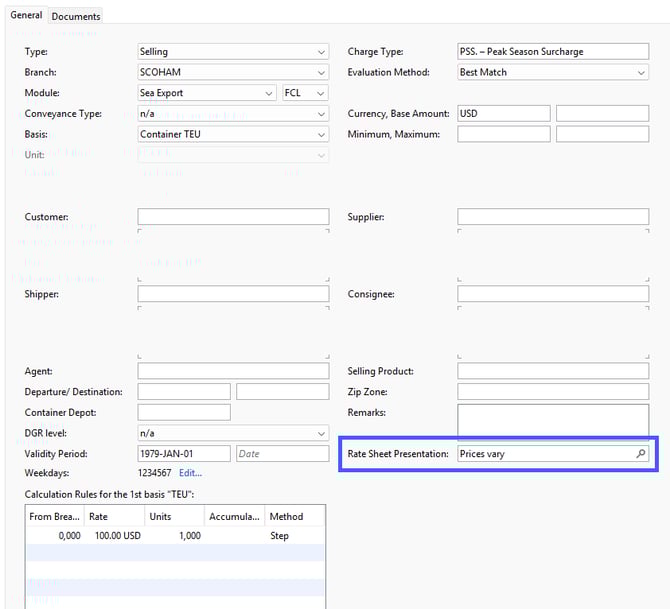Click the Validity Period end Date field

pyautogui.click(x=282, y=454)
